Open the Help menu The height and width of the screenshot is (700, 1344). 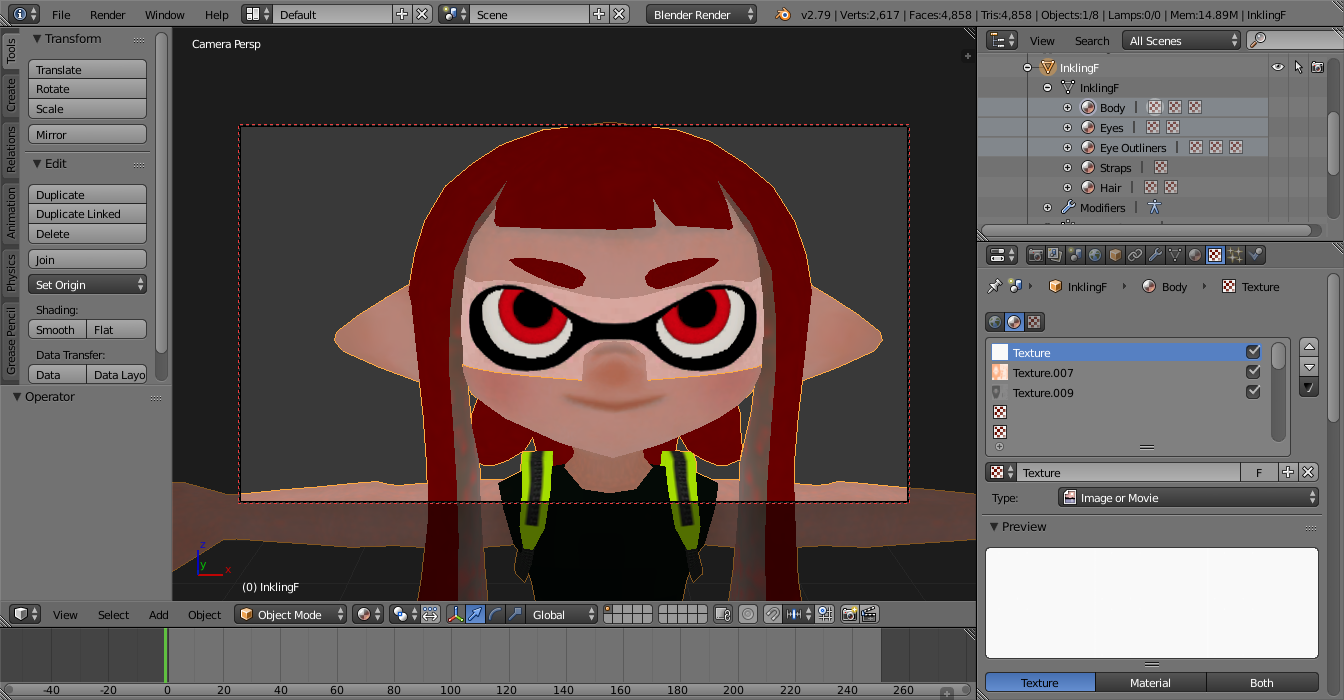point(216,15)
